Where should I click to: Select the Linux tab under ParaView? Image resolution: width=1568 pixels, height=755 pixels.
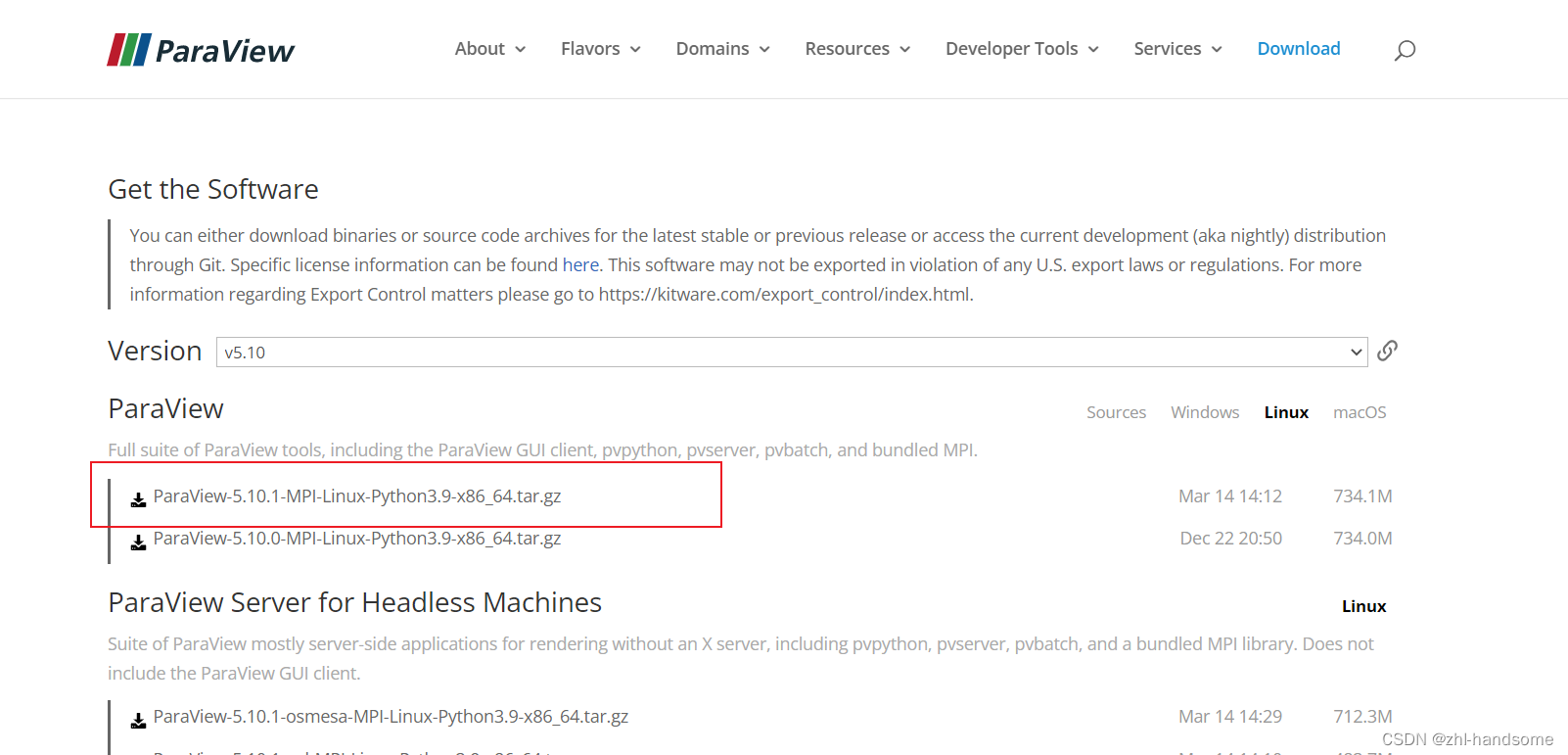[x=1286, y=412]
